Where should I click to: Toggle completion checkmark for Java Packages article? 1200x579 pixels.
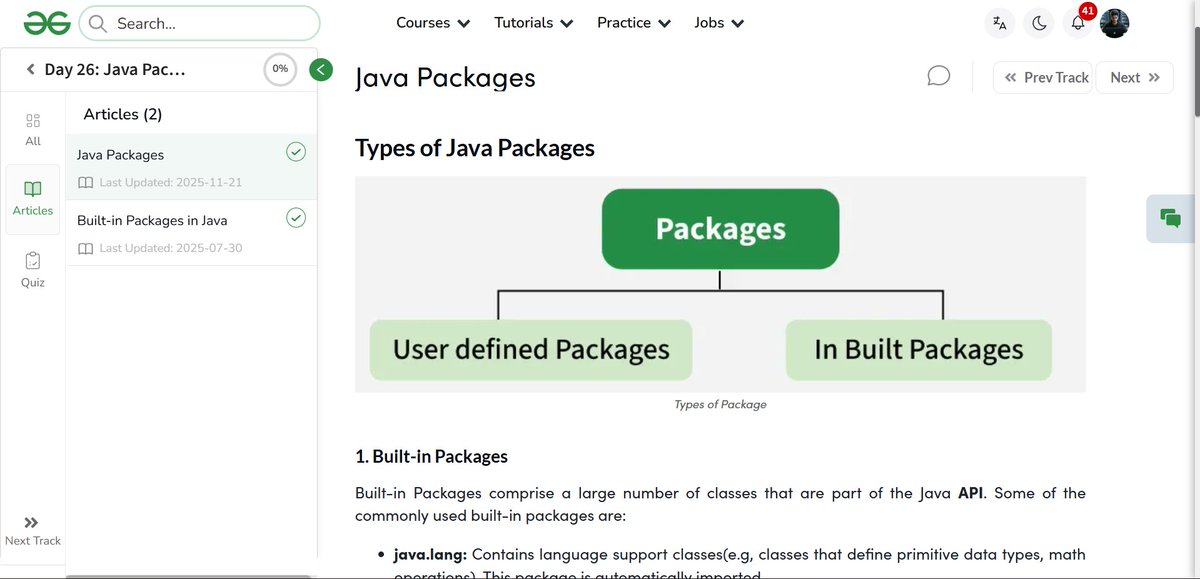coord(296,151)
